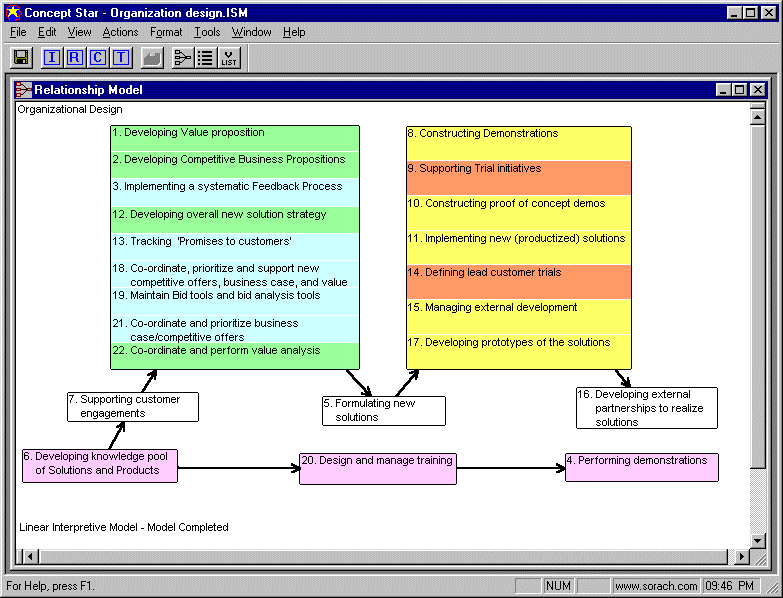Open the Format menu
This screenshot has height=598, width=783.
click(166, 32)
